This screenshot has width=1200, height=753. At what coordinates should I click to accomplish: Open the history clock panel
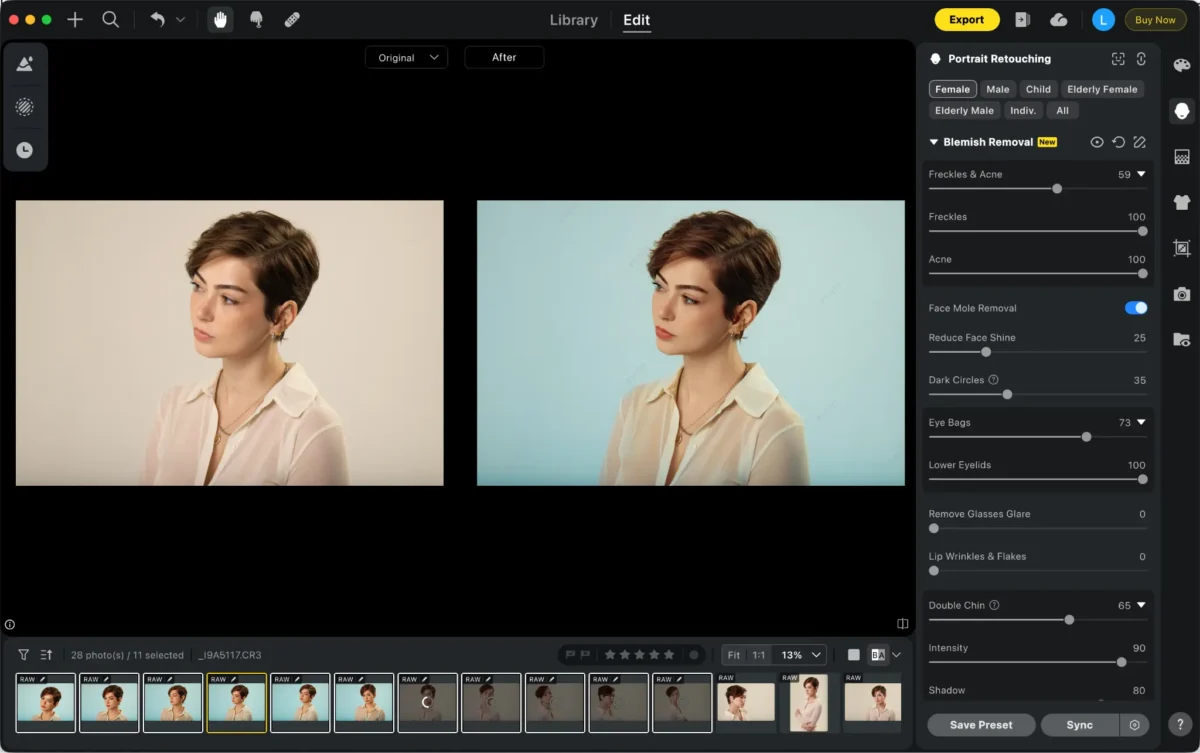click(25, 150)
